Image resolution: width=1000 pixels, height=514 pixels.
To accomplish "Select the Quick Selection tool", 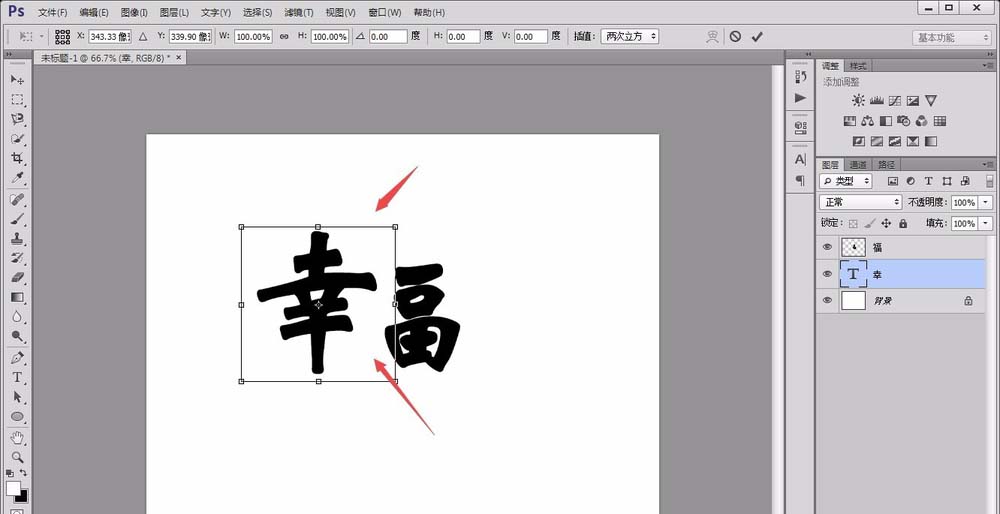I will click(17, 139).
